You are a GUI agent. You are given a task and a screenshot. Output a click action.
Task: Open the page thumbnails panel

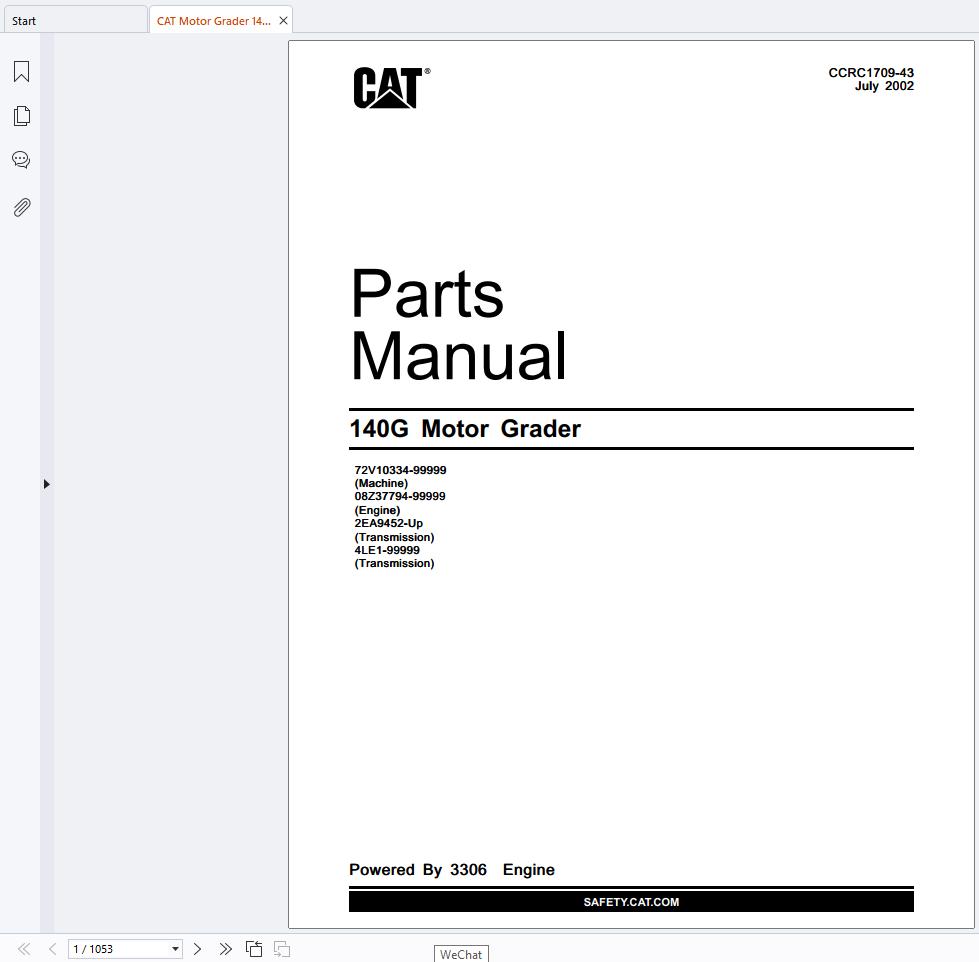[21, 115]
